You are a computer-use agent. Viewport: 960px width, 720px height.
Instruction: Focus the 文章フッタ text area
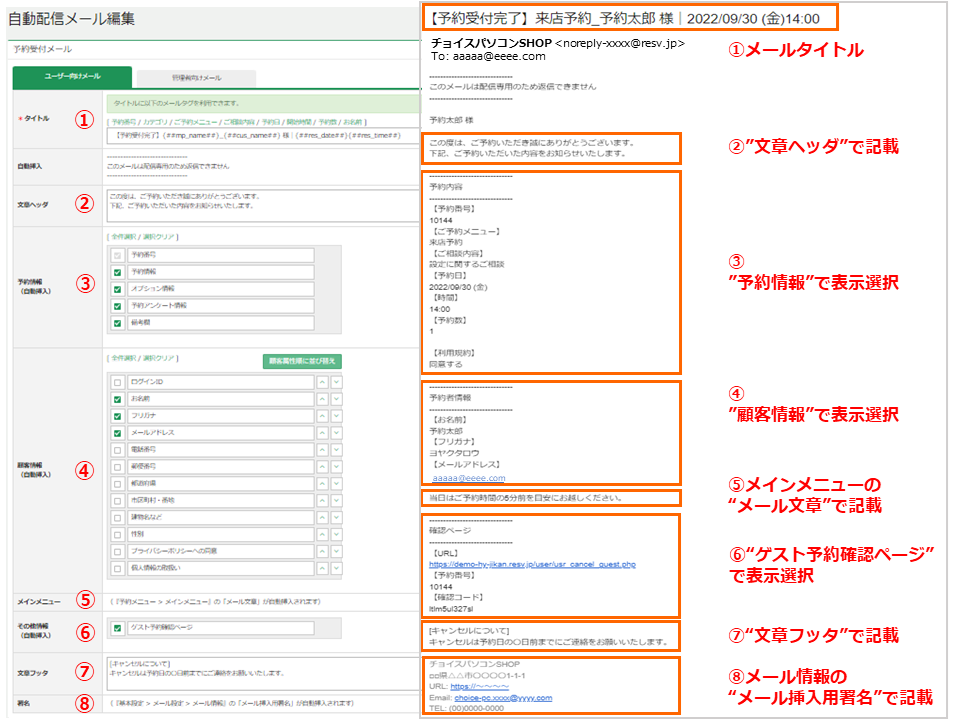[263, 673]
